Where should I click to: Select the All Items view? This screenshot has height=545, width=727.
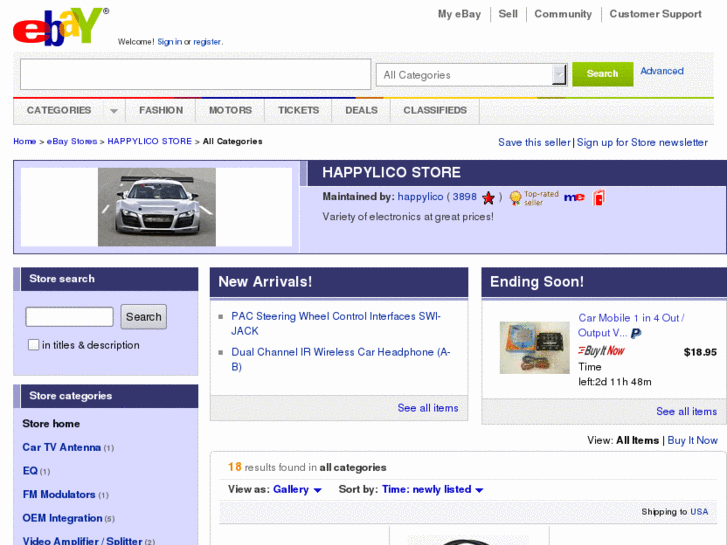tap(637, 440)
